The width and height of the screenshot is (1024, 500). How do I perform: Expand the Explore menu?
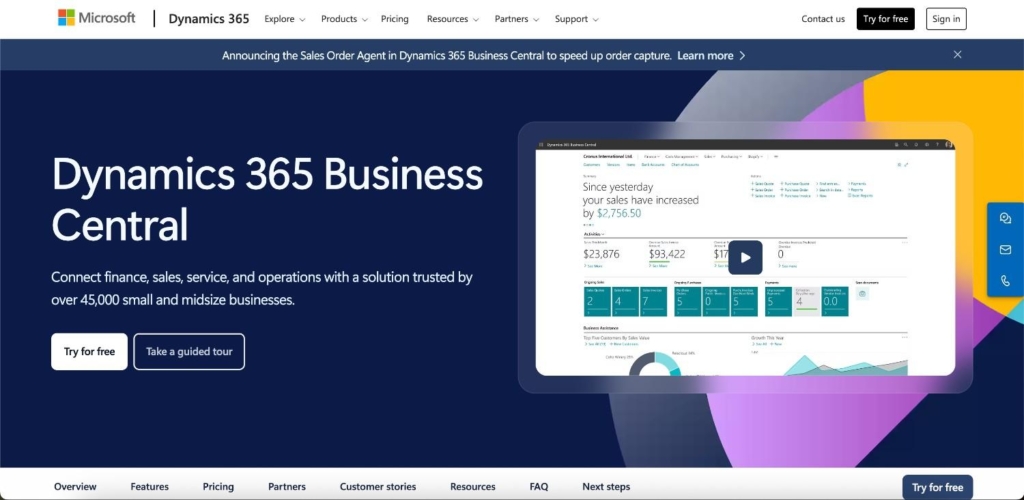coord(285,19)
